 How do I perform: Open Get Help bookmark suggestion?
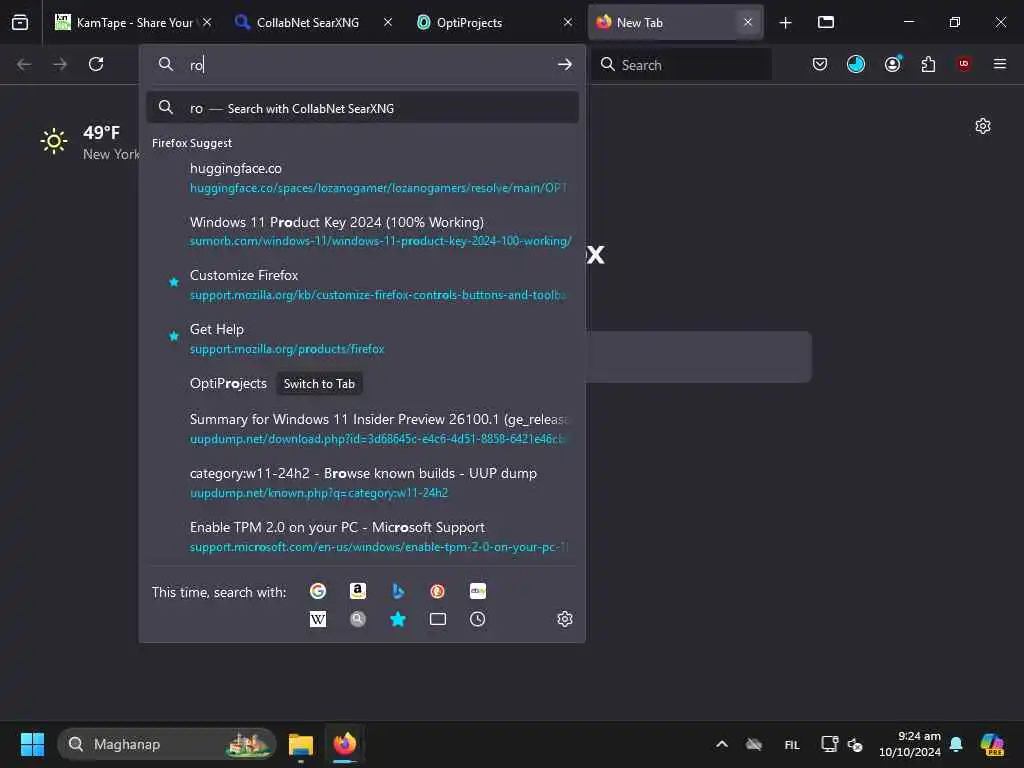362,339
